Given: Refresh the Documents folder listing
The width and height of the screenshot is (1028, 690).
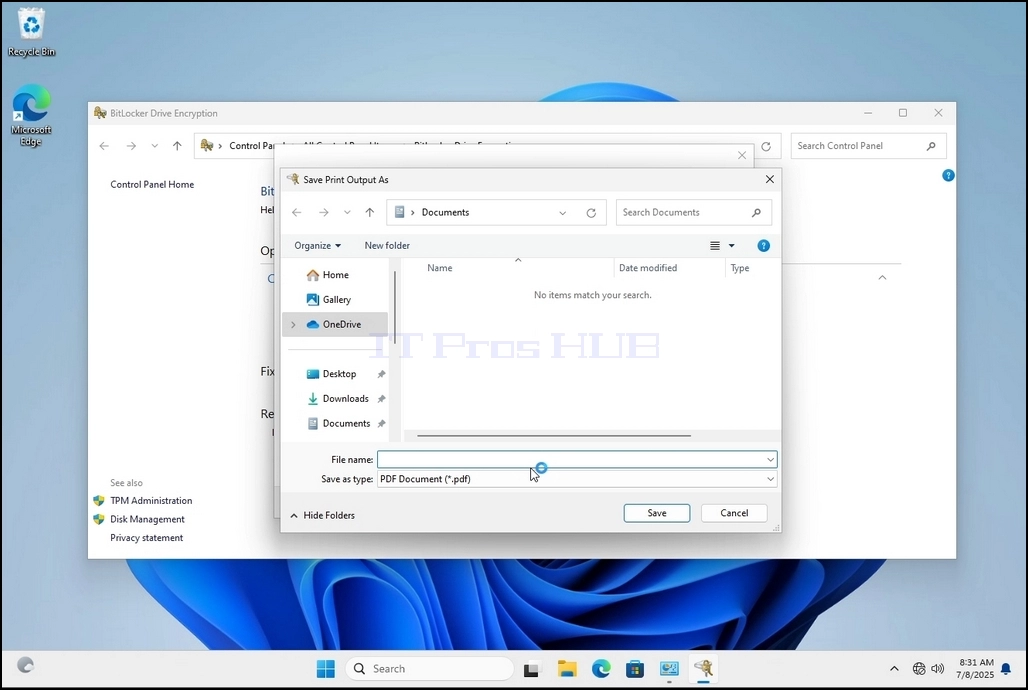Looking at the screenshot, I should click(591, 213).
